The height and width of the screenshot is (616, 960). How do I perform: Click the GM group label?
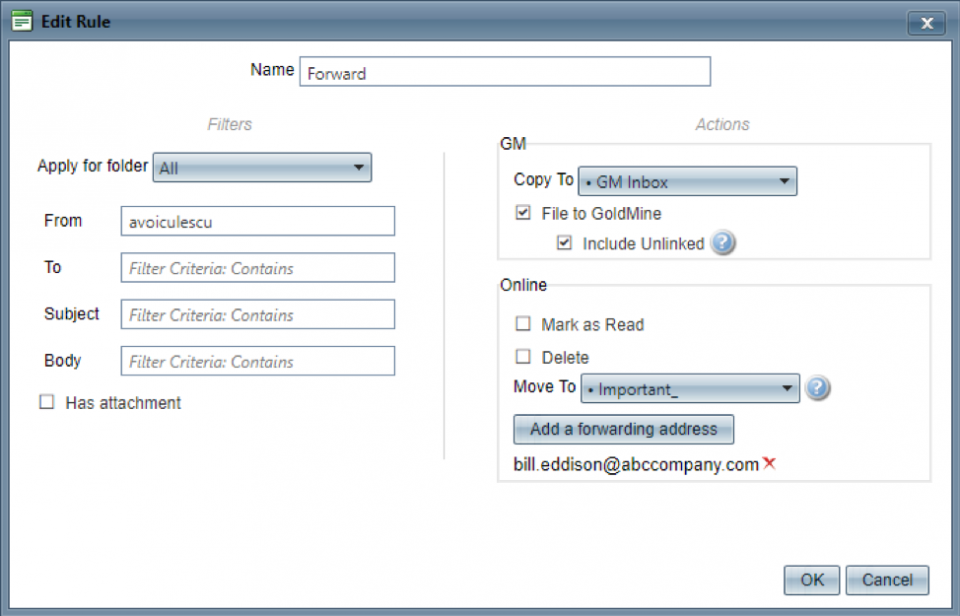(x=513, y=143)
